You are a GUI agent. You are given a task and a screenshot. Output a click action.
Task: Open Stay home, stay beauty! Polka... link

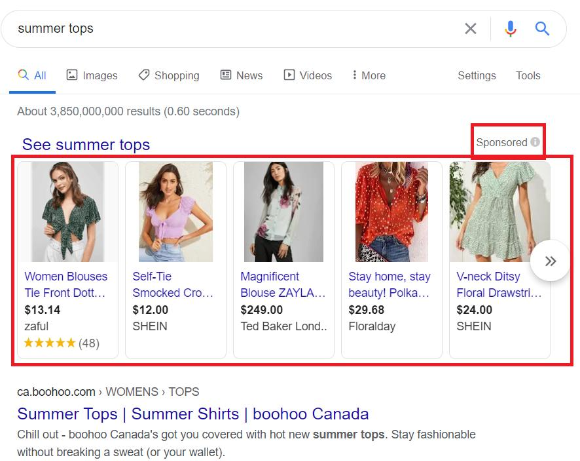[390, 285]
